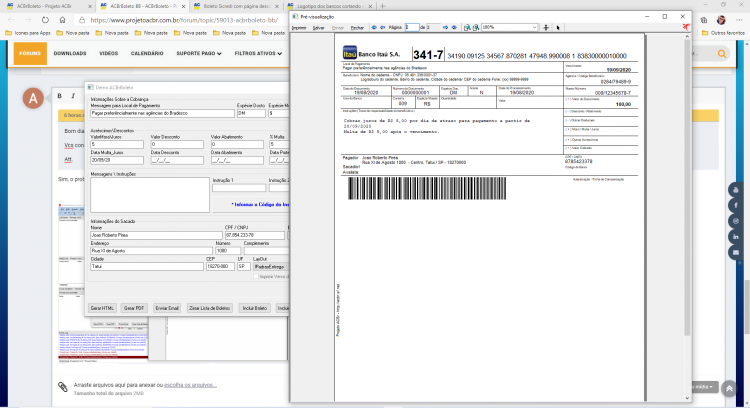The height and width of the screenshot is (408, 750).
Task: Click the 'Enviar Email' button
Action: (167, 308)
